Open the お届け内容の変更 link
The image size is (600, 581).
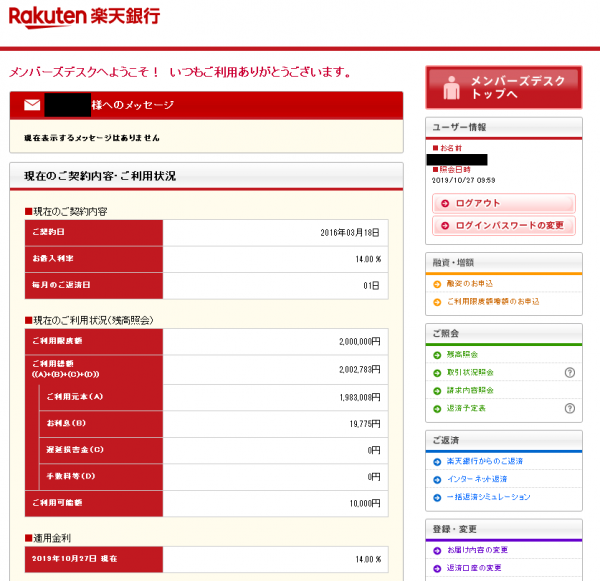477,550
